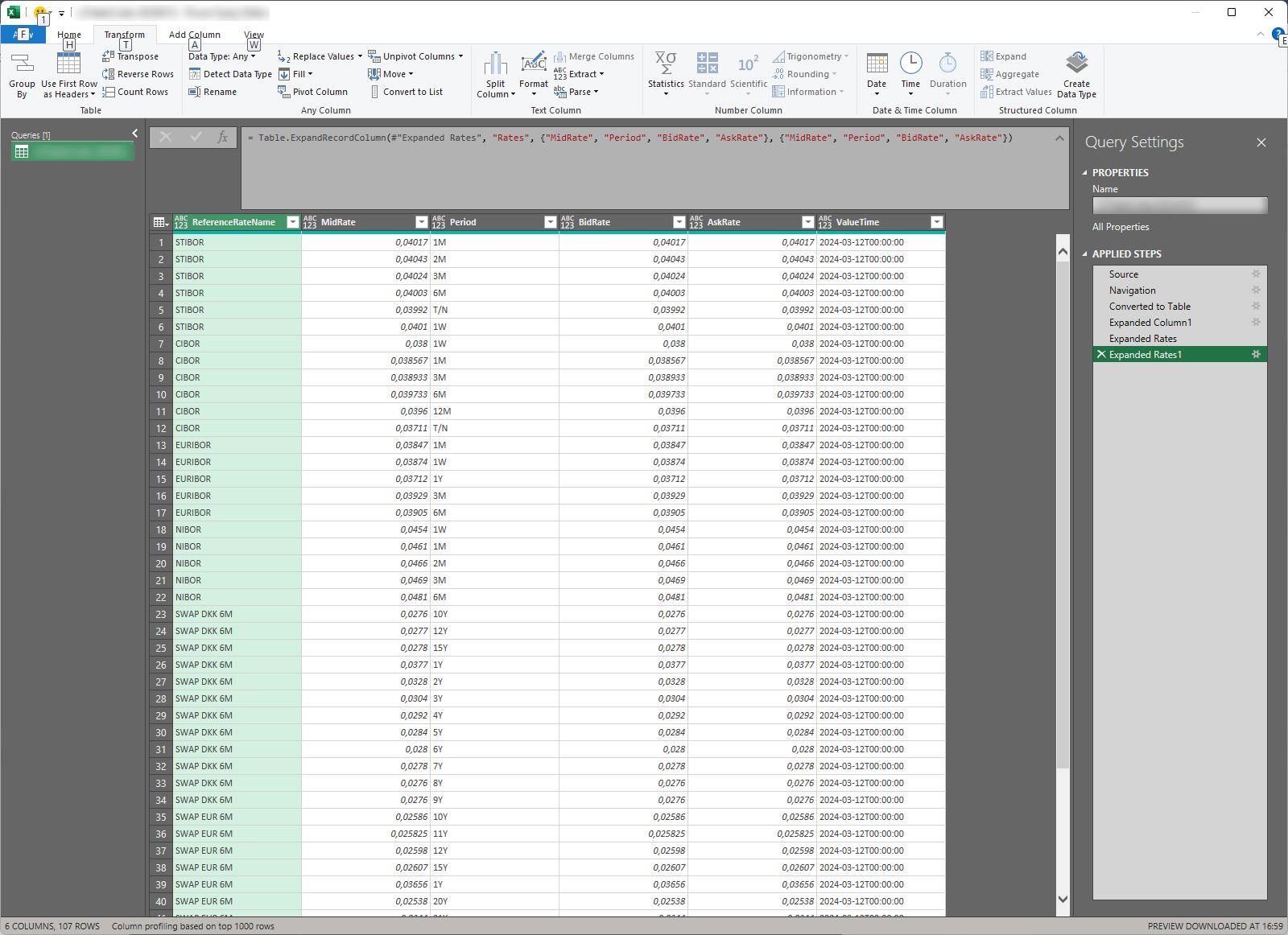Screen dimensions: 1288x935
Task: Run Detect Data Type
Action: click(230, 74)
